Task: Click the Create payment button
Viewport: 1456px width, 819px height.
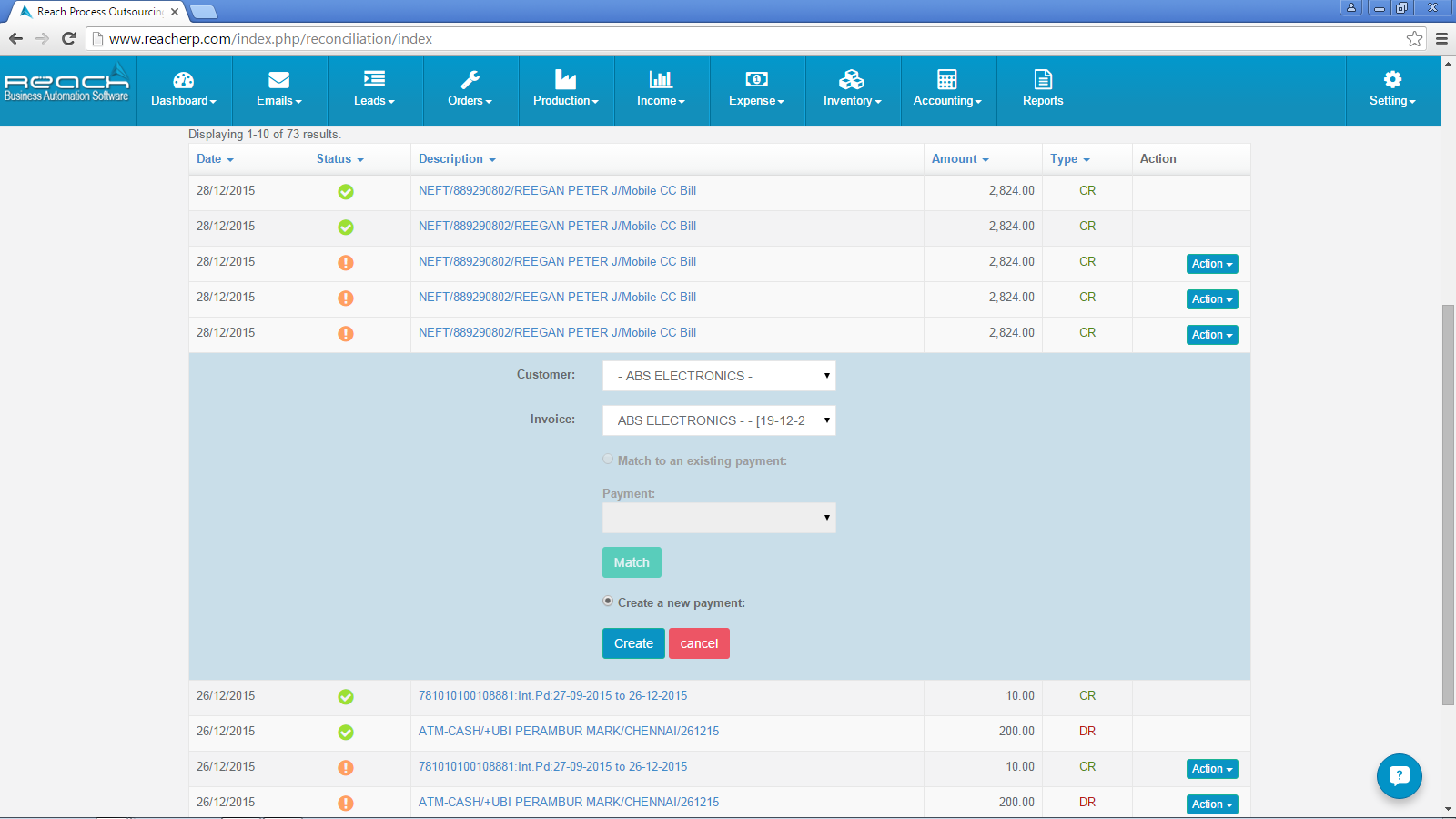Action: 633,643
